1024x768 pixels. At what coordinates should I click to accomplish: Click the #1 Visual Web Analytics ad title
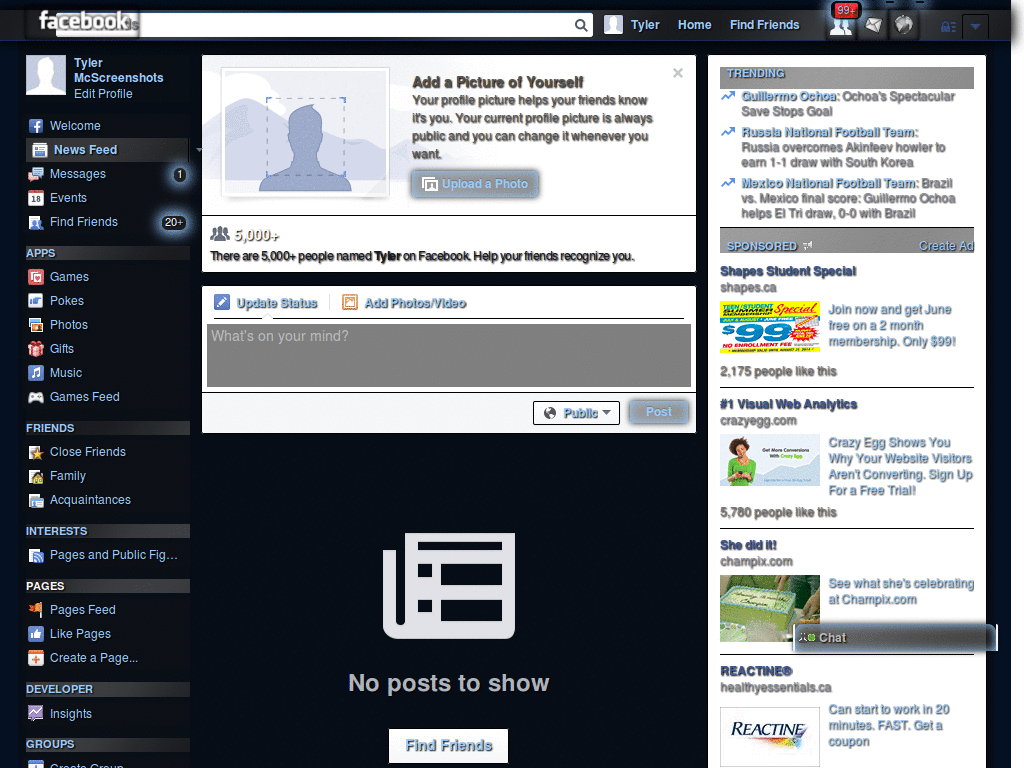pyautogui.click(x=788, y=404)
